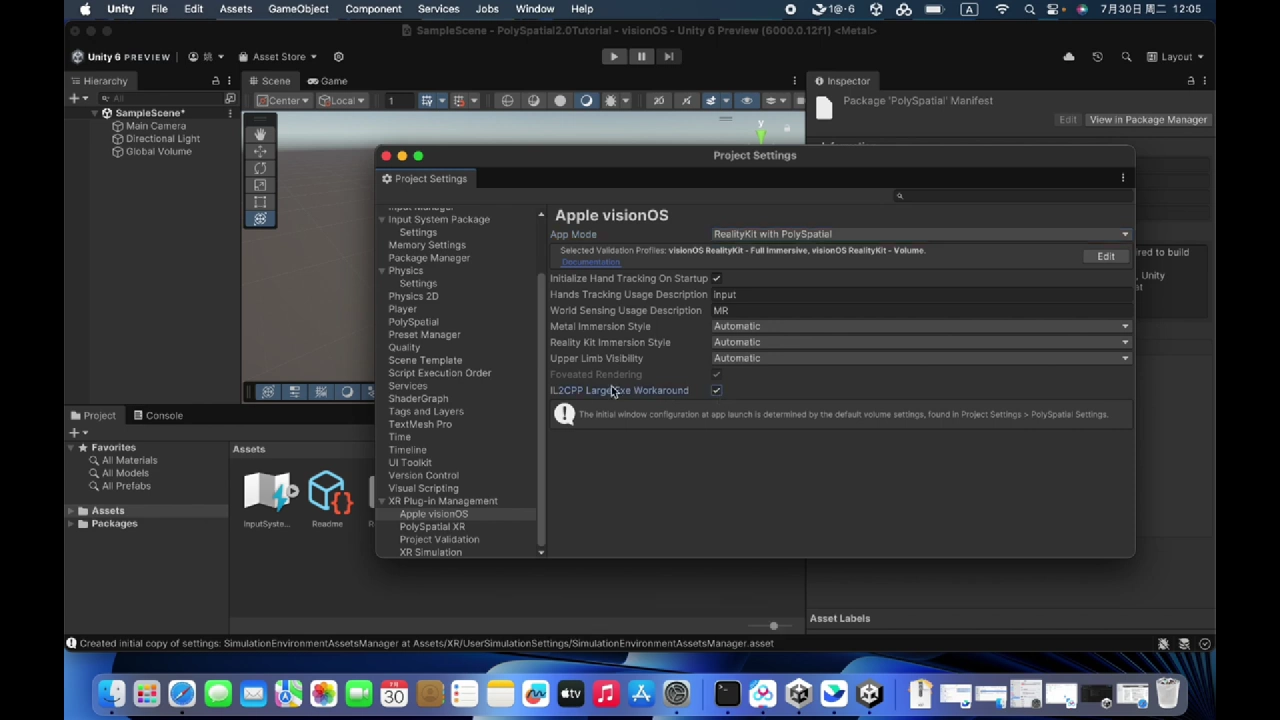Toggle Initialize Hand Tracking On Startup checkbox
1280x720 pixels.
click(x=716, y=279)
